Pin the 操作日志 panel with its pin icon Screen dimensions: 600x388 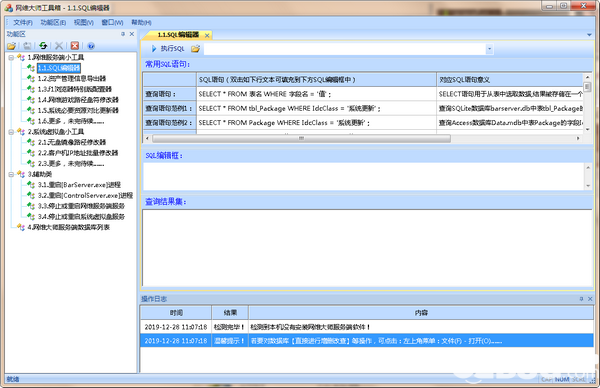click(x=581, y=298)
